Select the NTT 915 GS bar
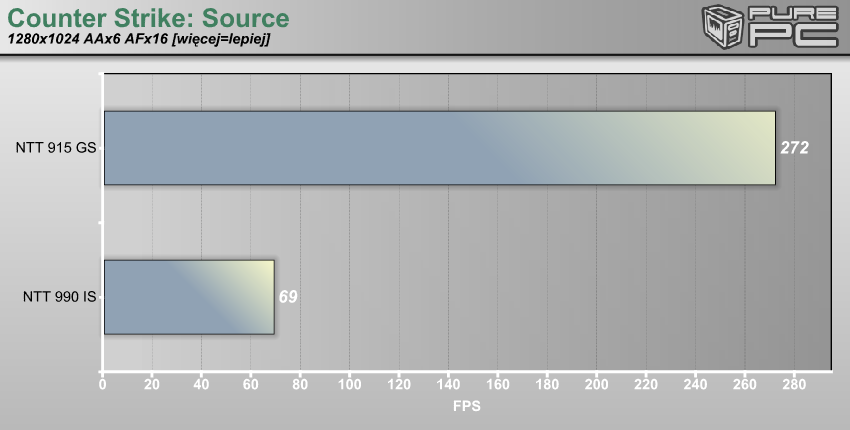 point(440,148)
